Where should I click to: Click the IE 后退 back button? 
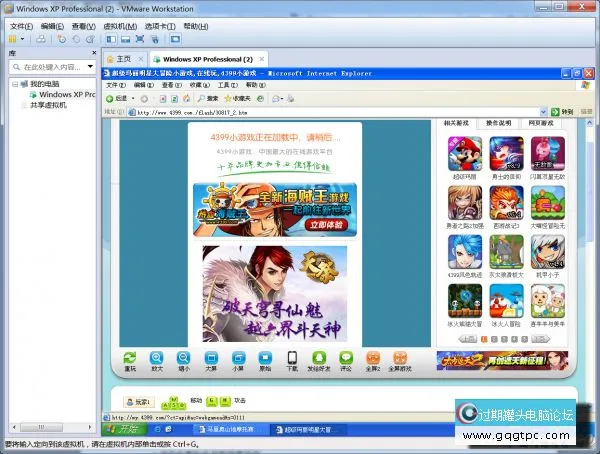117,99
